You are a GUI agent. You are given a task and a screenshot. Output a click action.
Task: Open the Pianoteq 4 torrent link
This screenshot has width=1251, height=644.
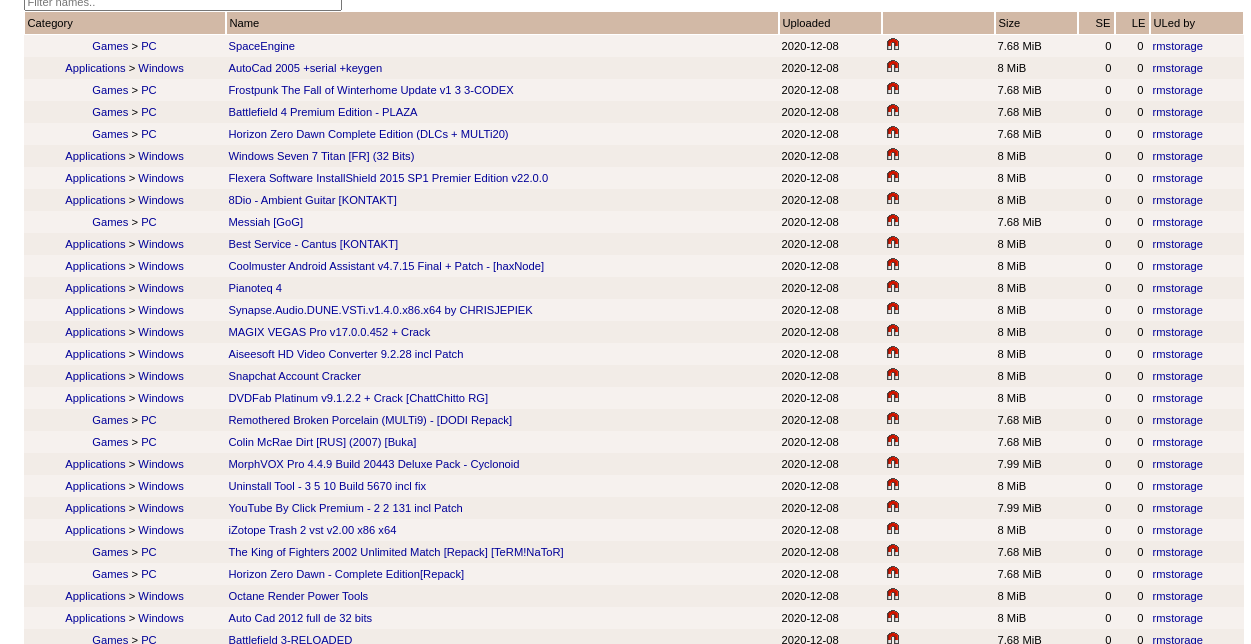pos(255,288)
